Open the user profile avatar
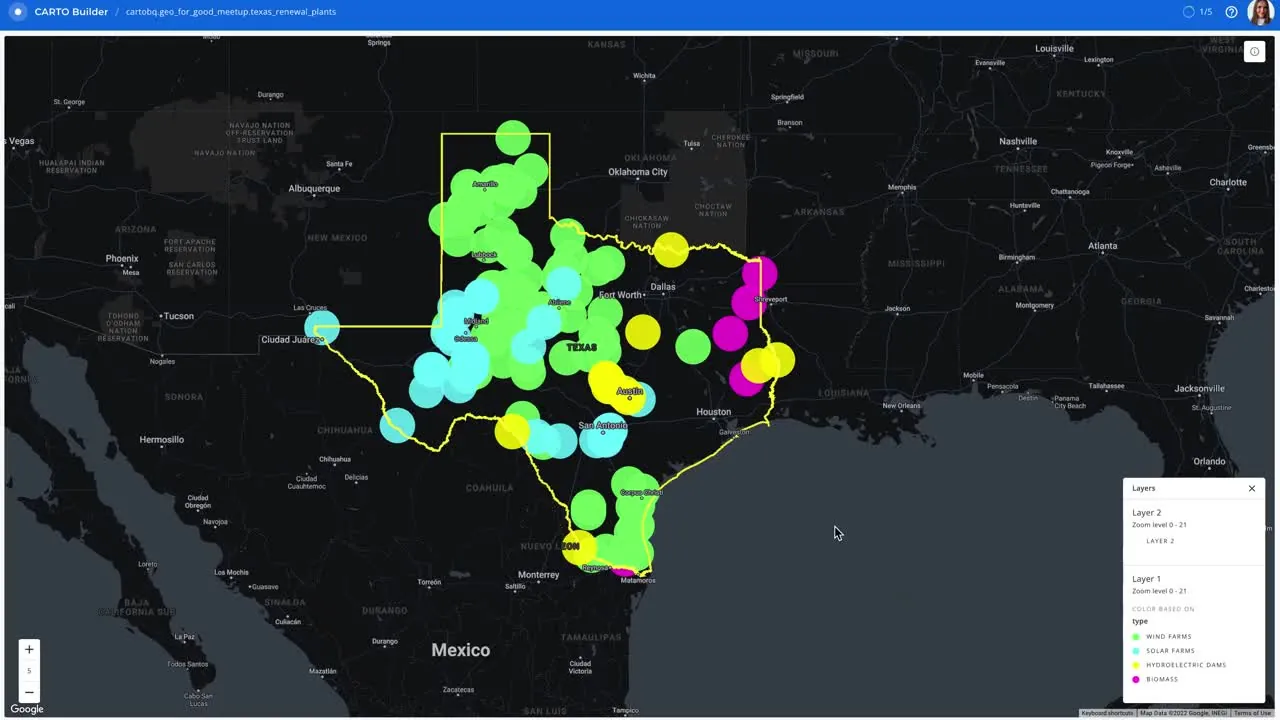The height and width of the screenshot is (720, 1280). [x=1261, y=12]
